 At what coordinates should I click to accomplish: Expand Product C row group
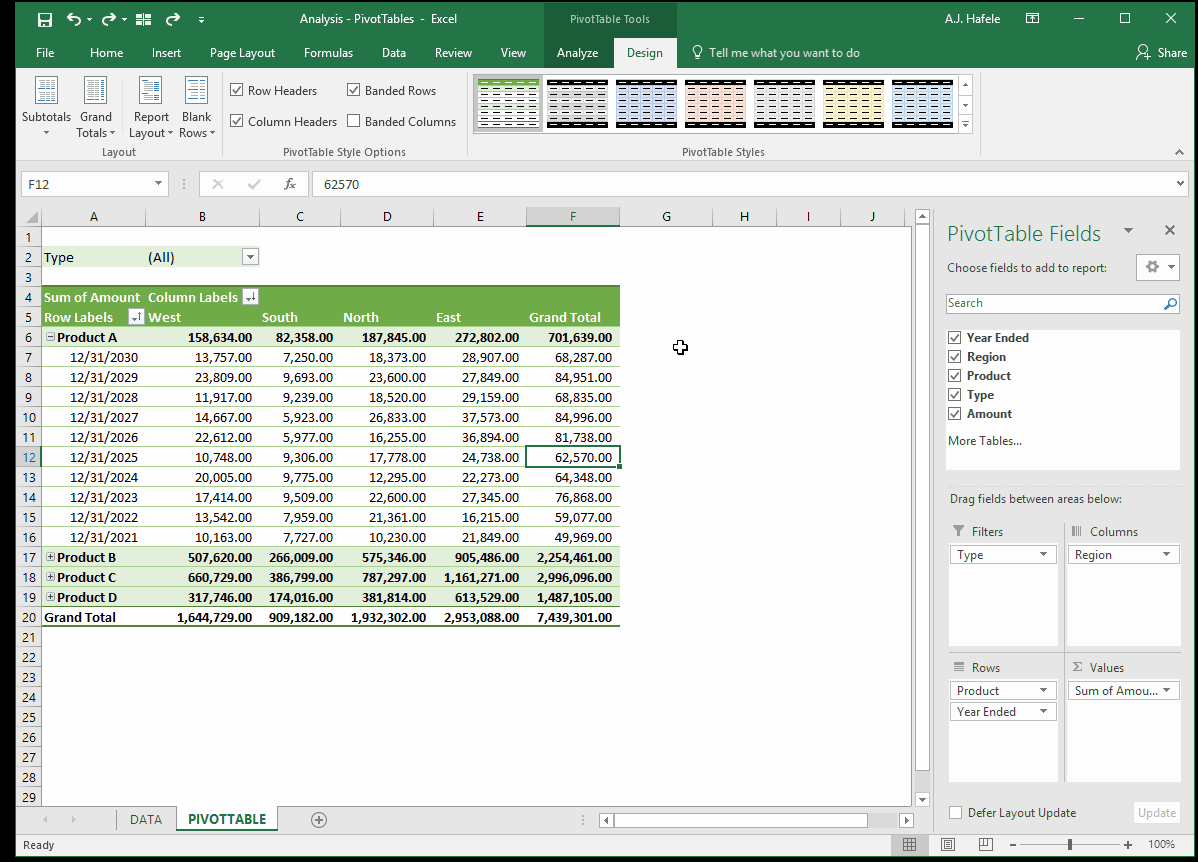[x=50, y=577]
